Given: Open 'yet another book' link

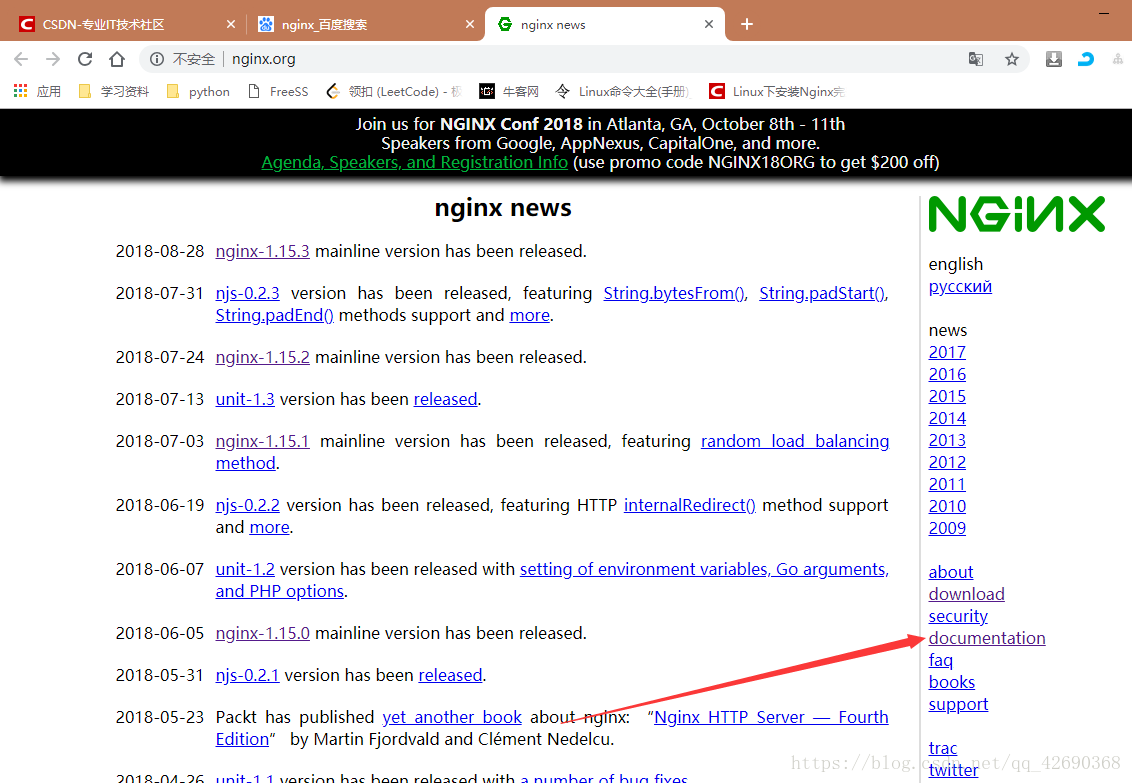Looking at the screenshot, I should (452, 717).
